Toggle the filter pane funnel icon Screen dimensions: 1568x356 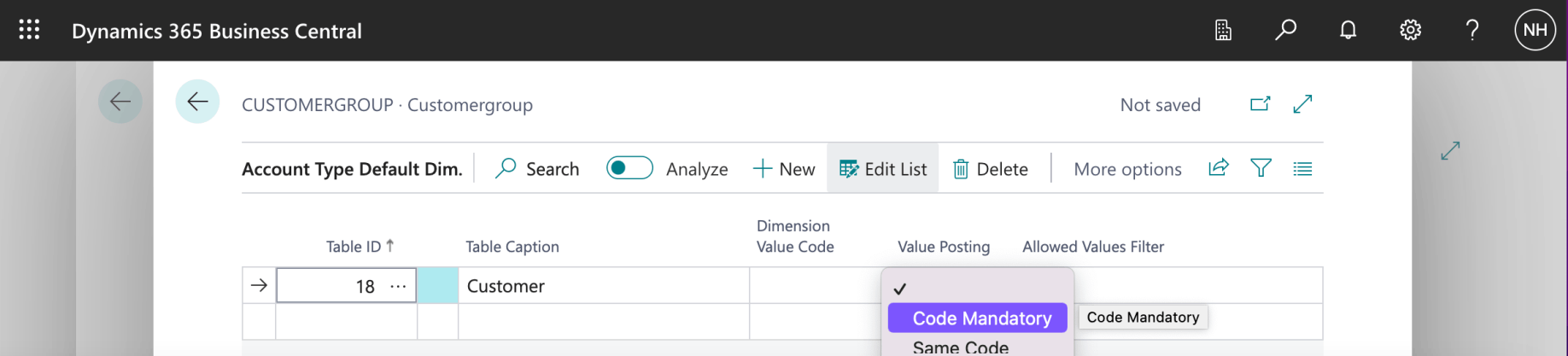(x=1261, y=168)
